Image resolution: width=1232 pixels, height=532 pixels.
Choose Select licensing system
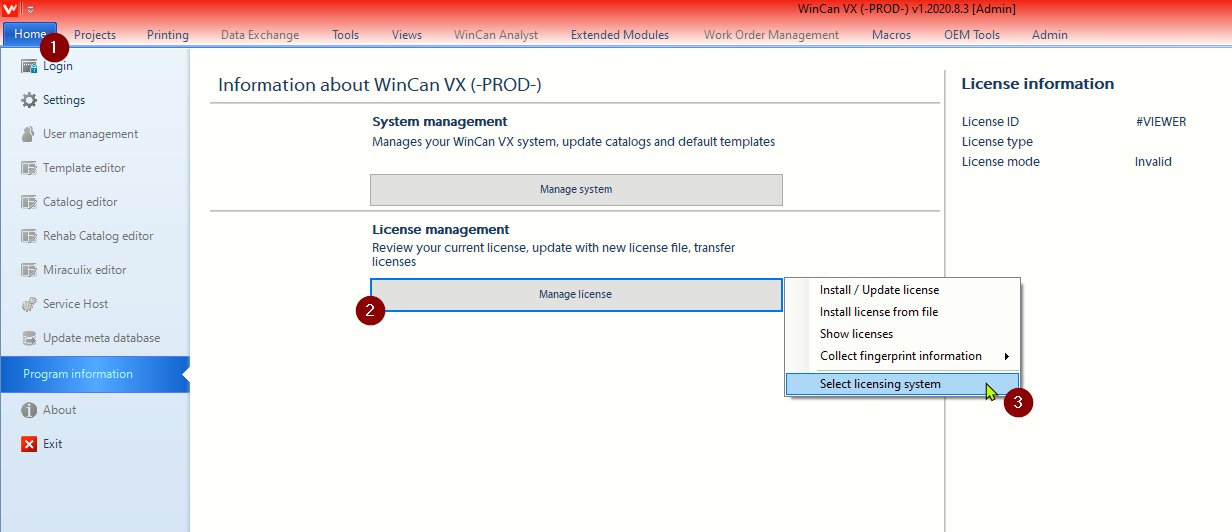(x=902, y=384)
